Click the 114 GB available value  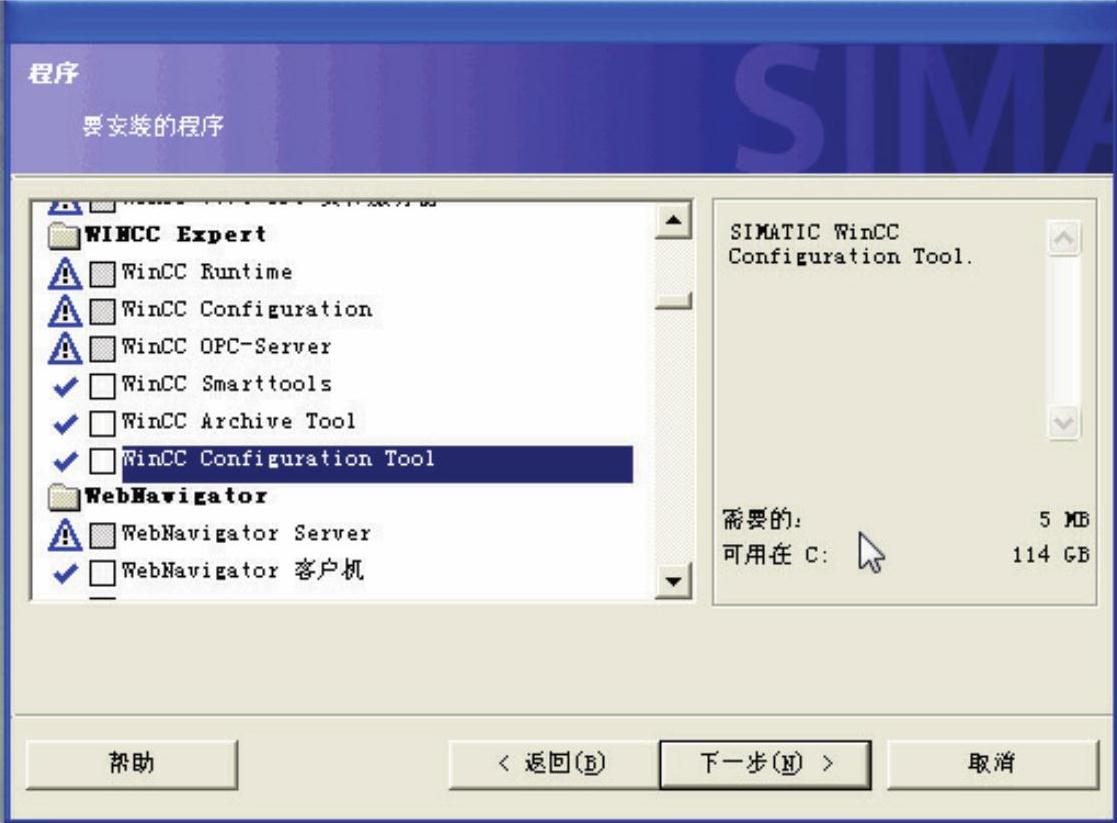click(1051, 554)
